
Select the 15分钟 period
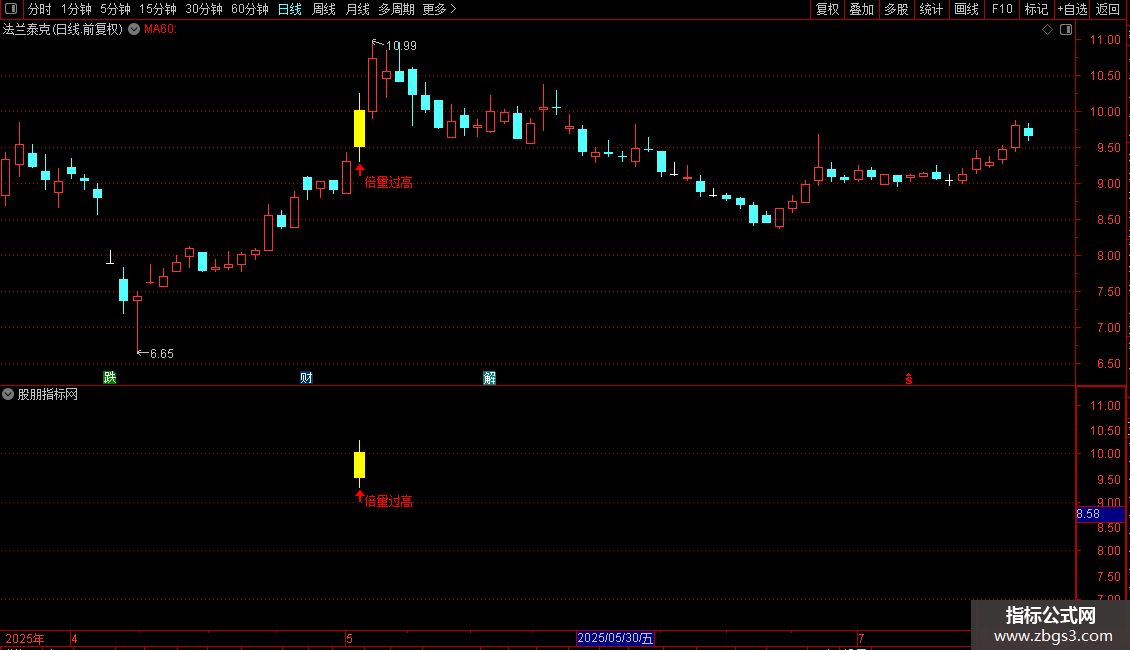click(x=158, y=9)
